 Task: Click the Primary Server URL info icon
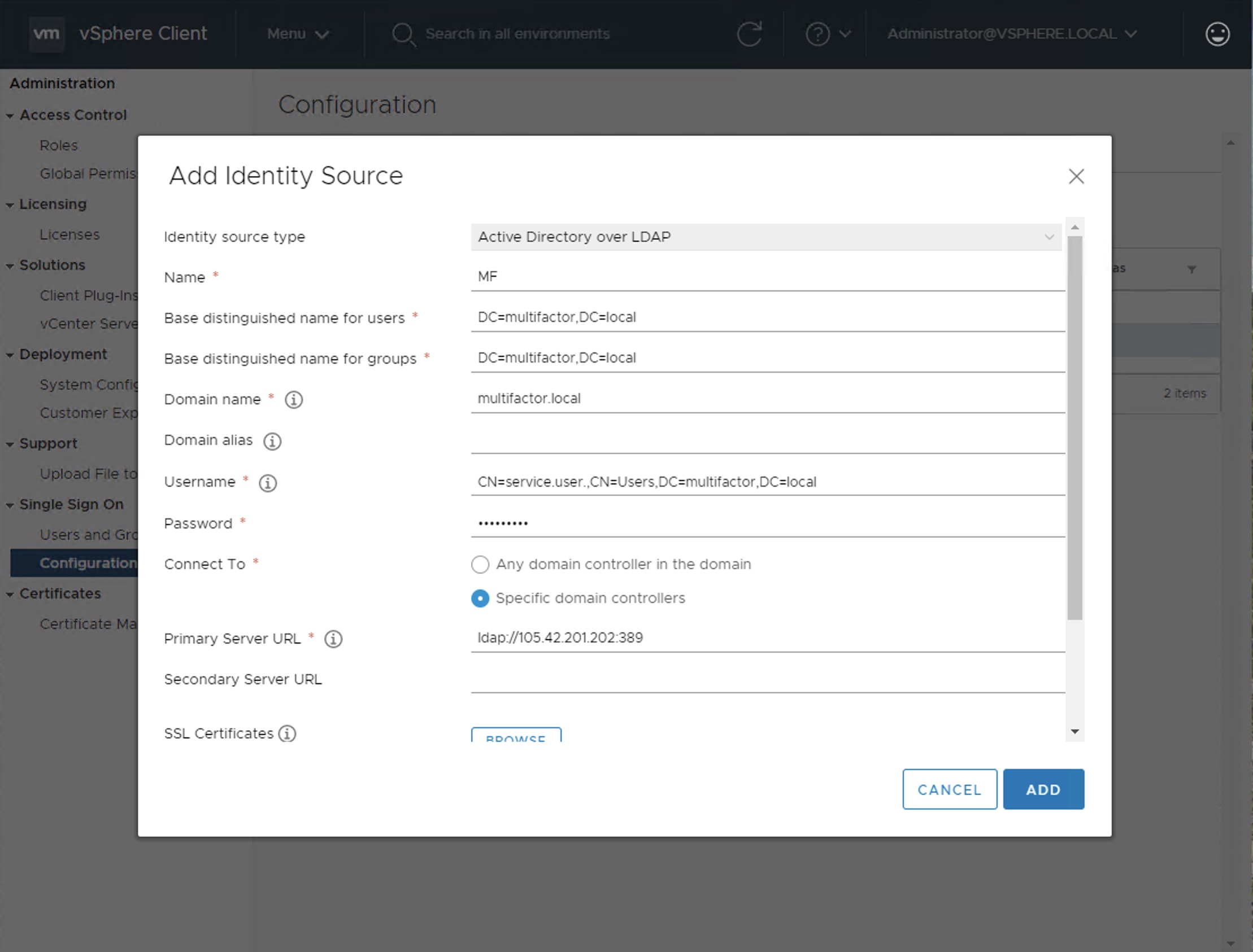tap(333, 639)
